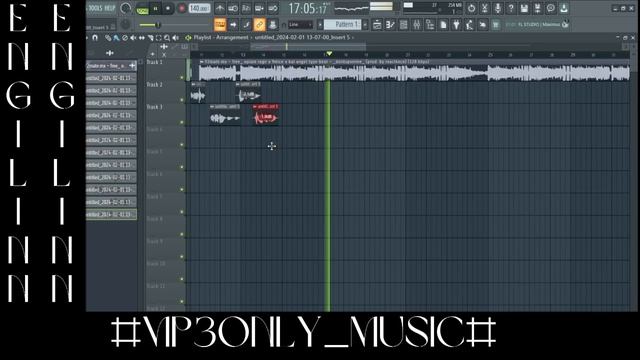Open the chat bubble icon
The image size is (640, 360).
coord(551,8)
